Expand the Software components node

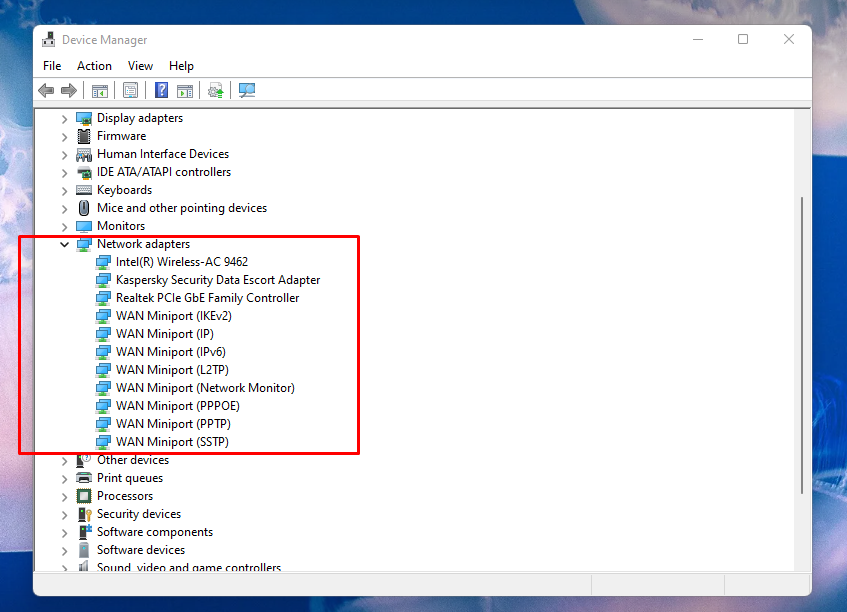click(x=64, y=533)
